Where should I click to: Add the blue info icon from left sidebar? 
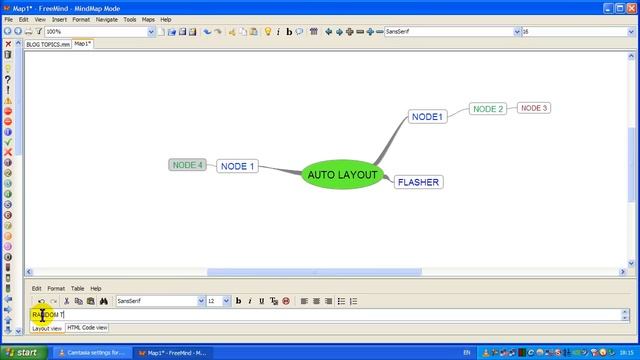pos(8,132)
